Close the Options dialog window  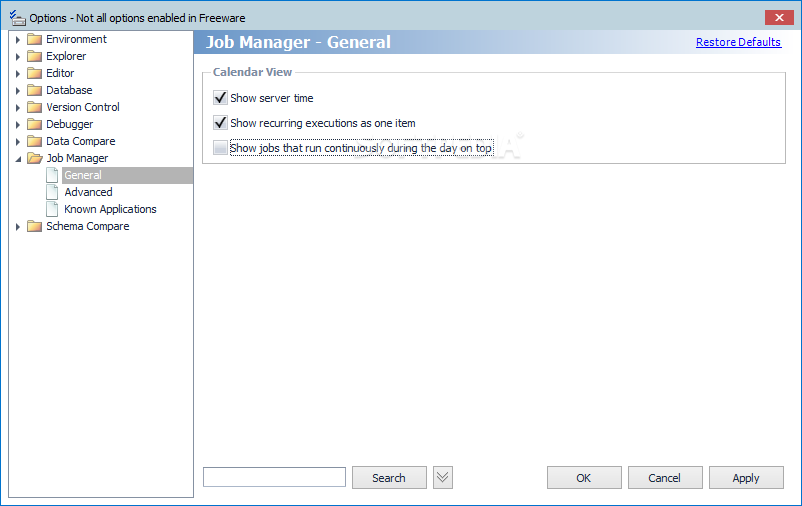(779, 17)
